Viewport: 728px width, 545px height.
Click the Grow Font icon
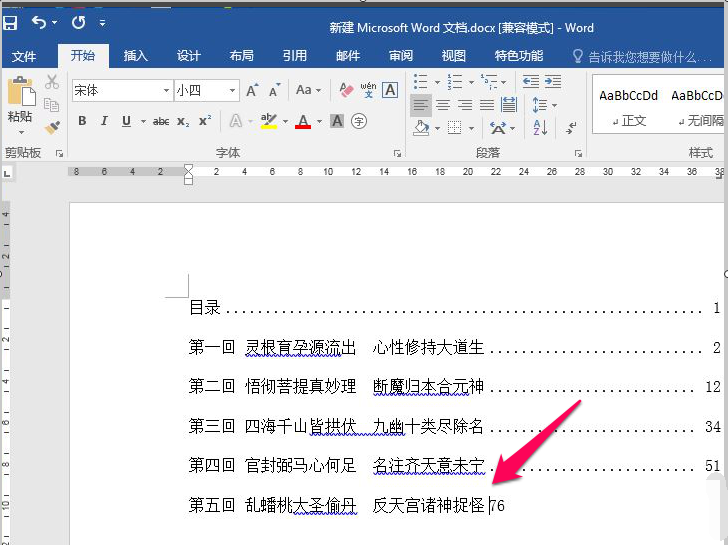coord(252,90)
